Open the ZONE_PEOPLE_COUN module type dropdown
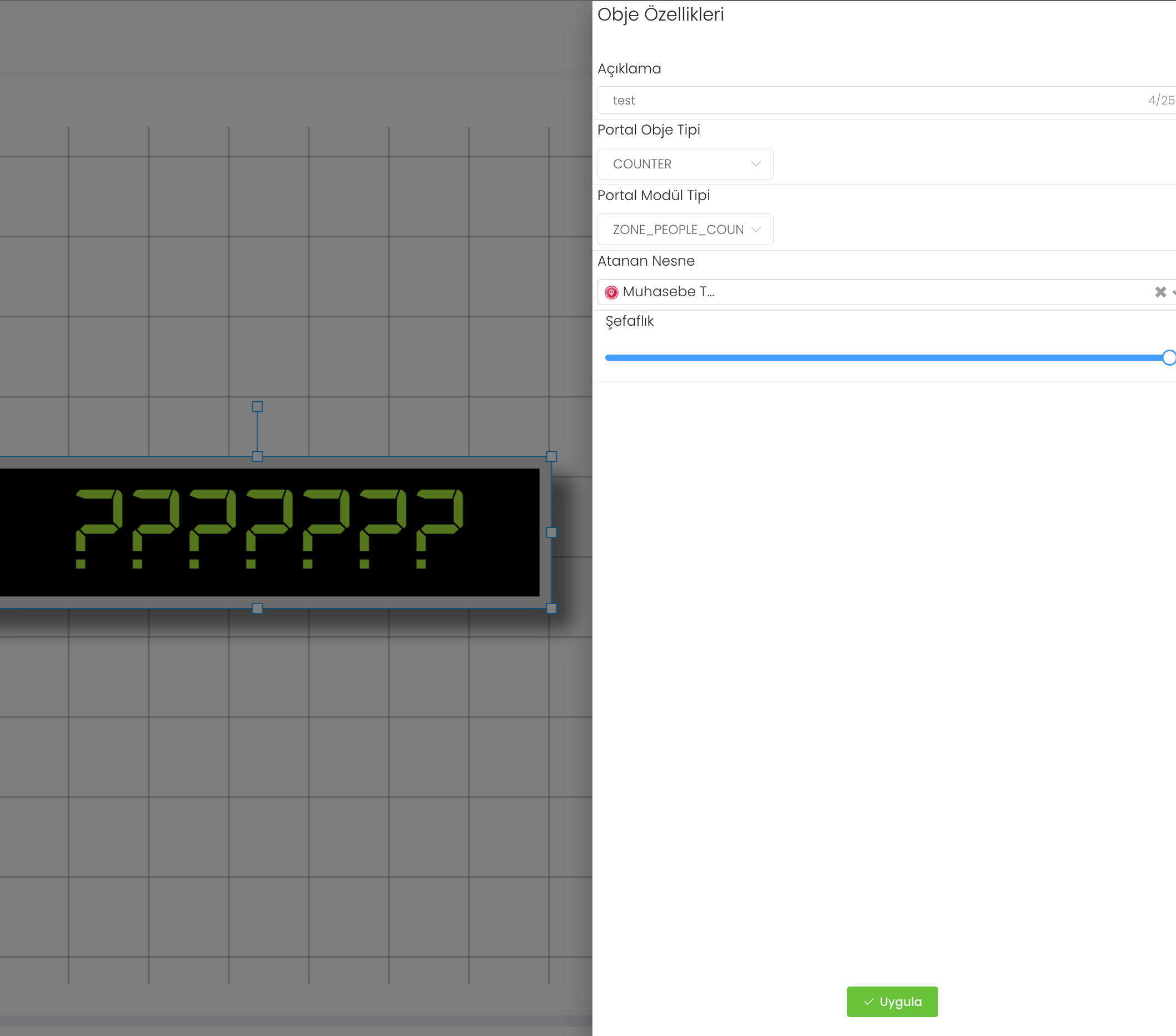 [x=685, y=230]
